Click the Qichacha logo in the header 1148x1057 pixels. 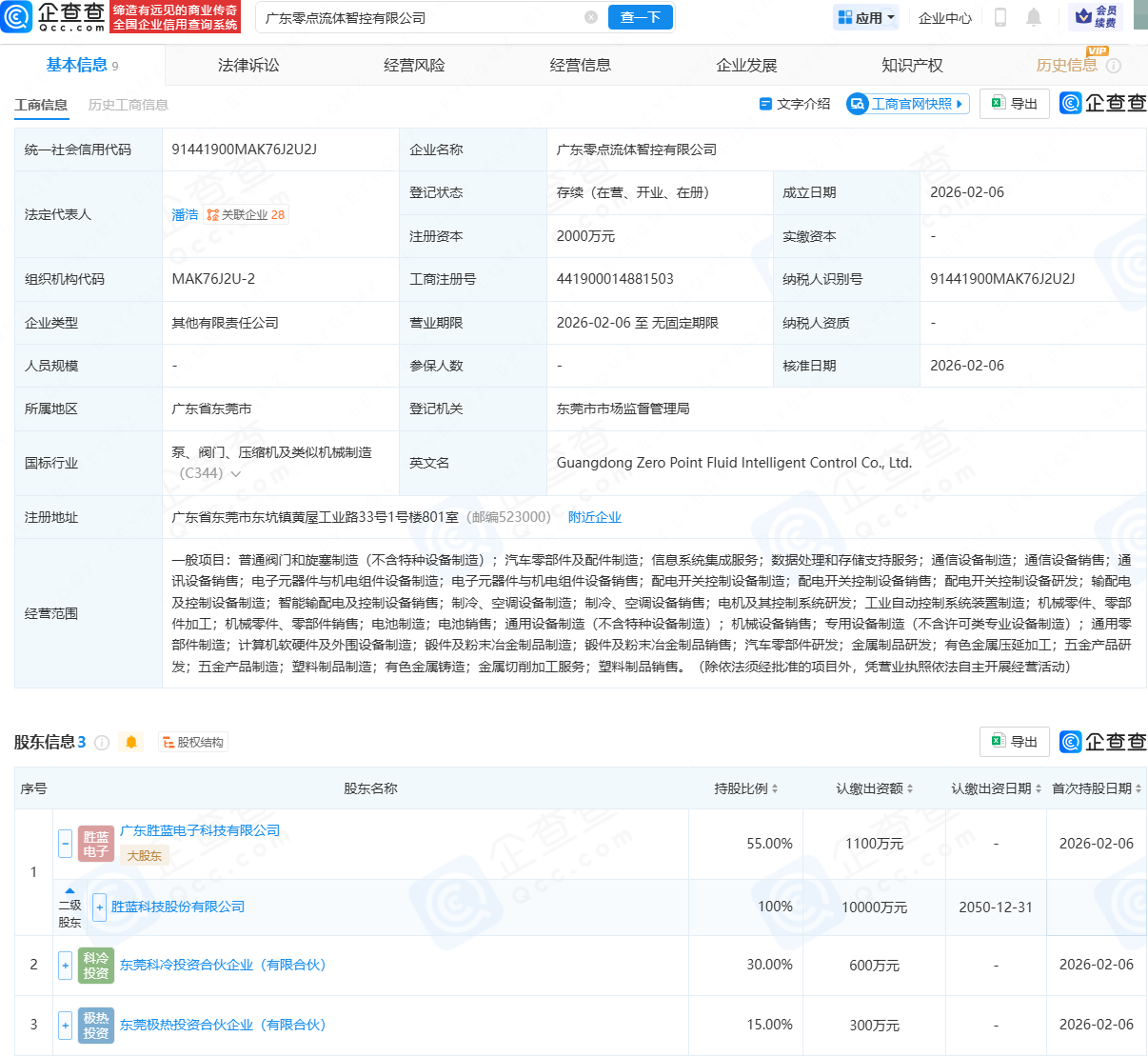53,17
